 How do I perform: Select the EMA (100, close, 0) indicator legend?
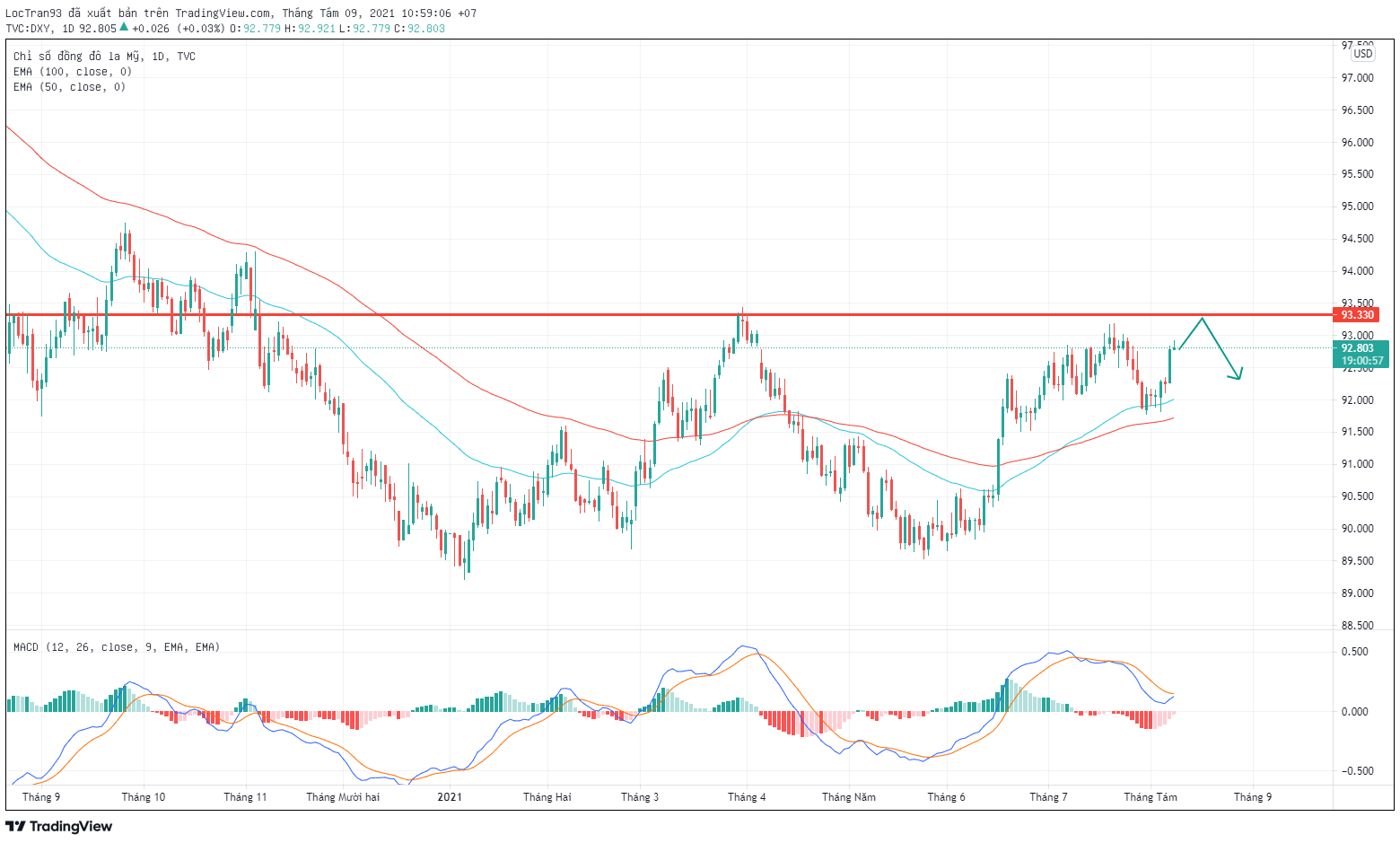pos(73,72)
